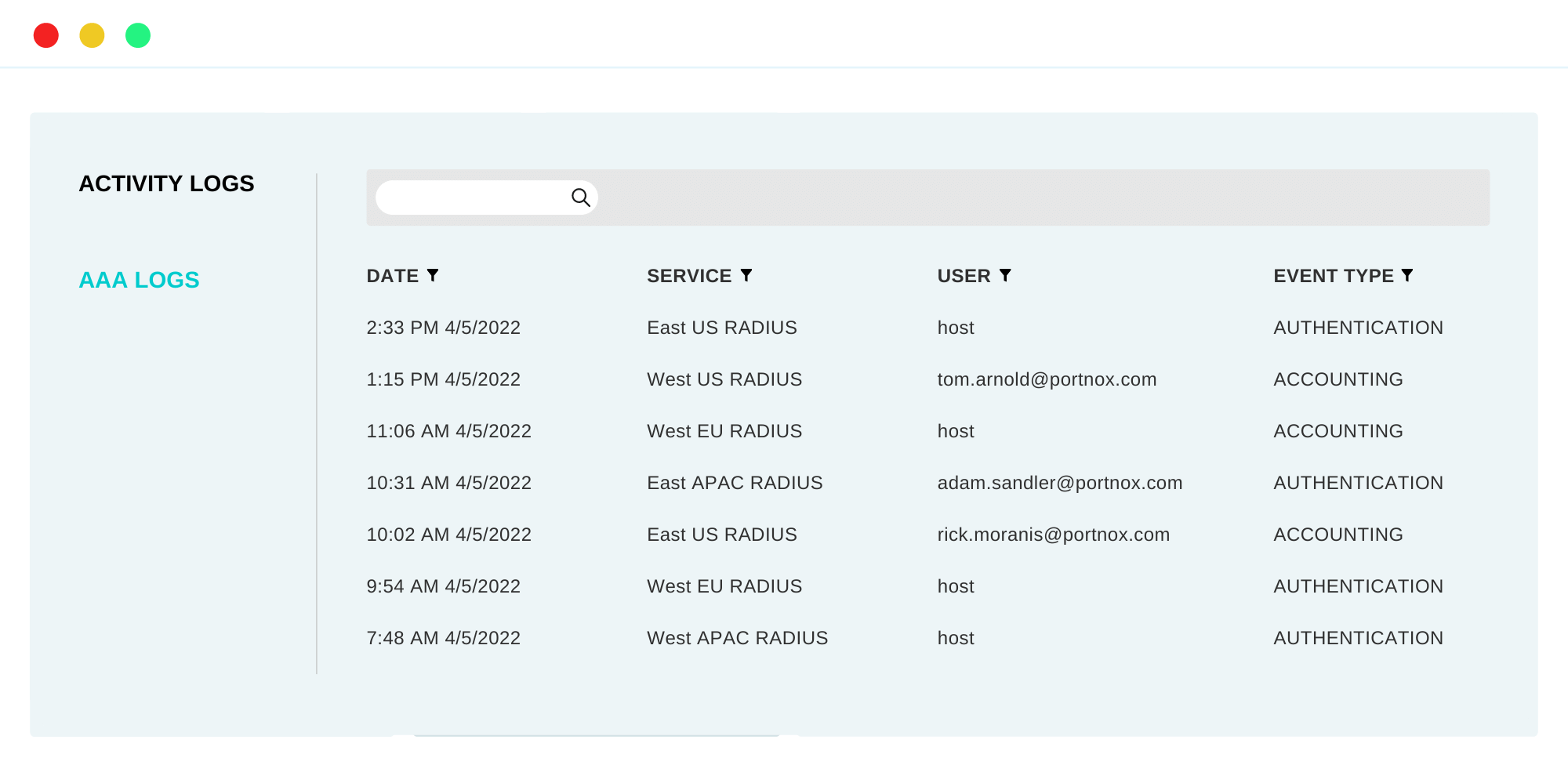Select the 11:06 AM 4/5/2022 log entry
Screen dimensions: 1568x783
(448, 431)
